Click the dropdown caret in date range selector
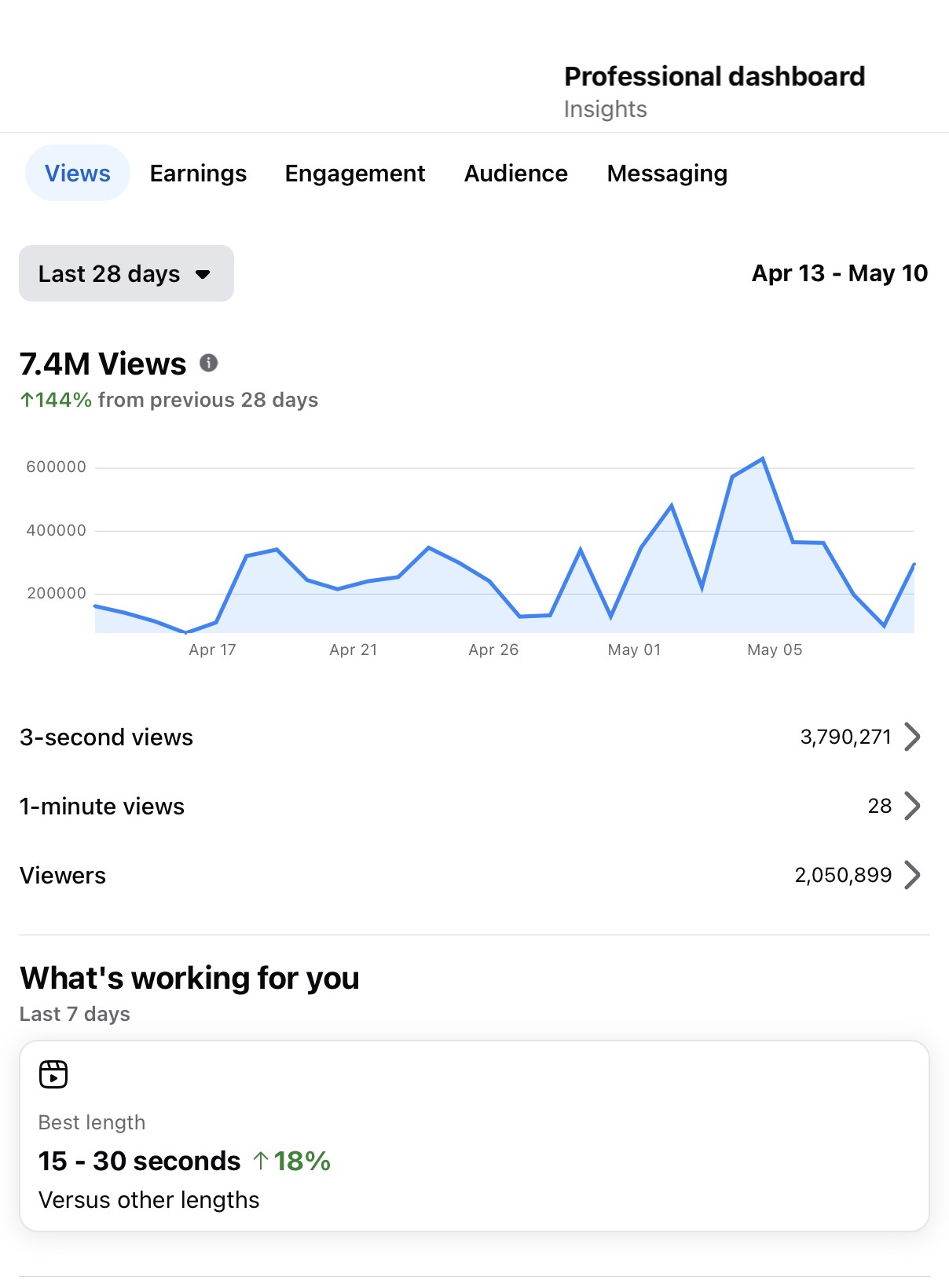This screenshot has width=949, height=1288. (203, 274)
